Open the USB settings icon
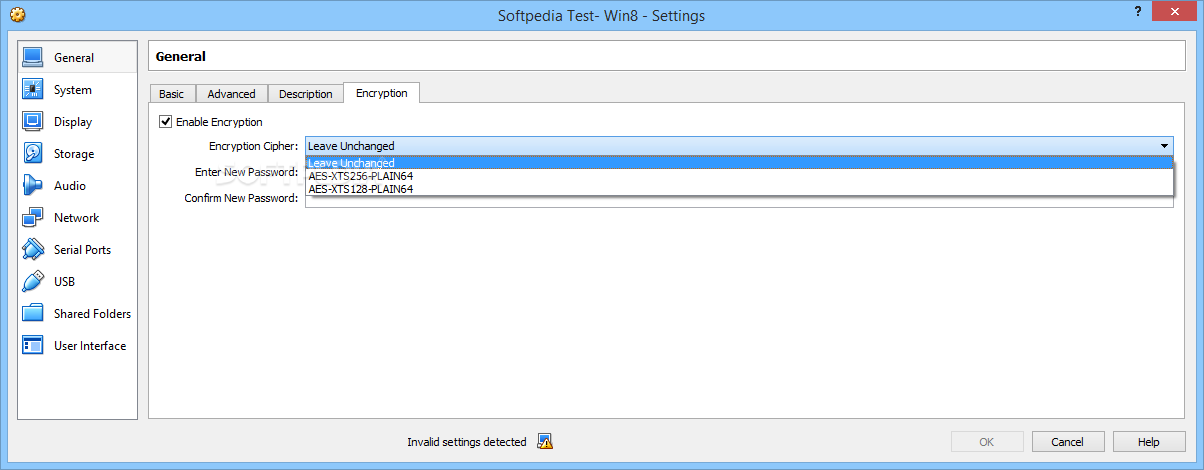1204x470 pixels. (33, 282)
